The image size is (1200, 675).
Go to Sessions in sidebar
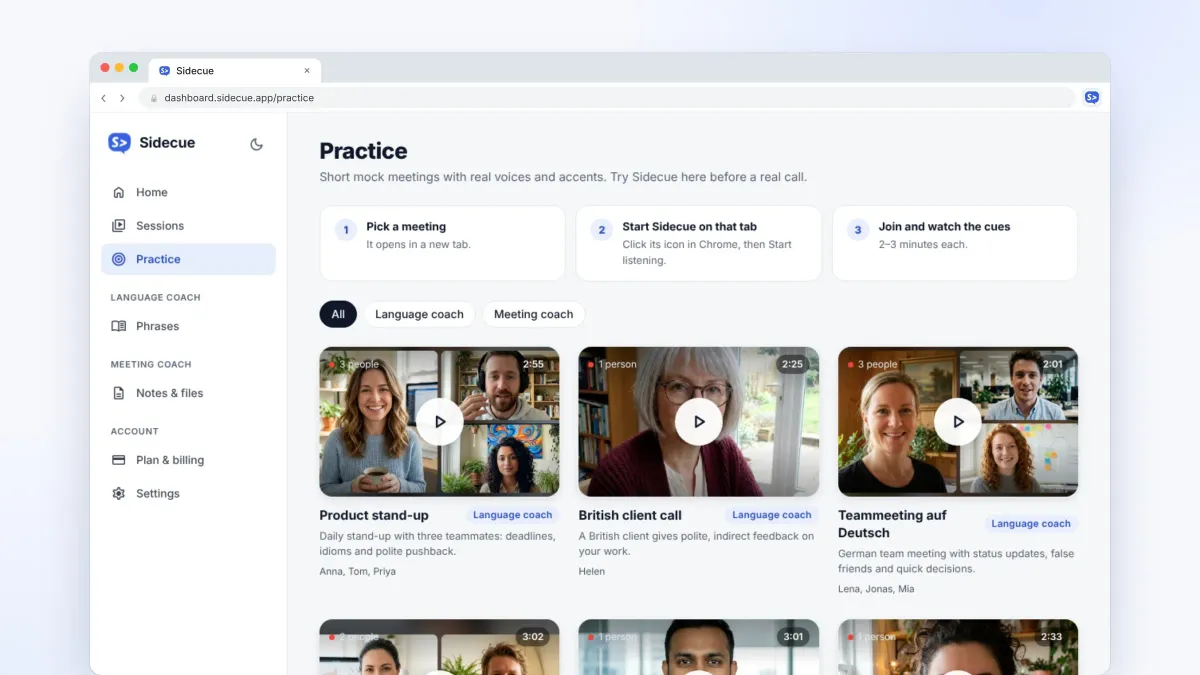(x=188, y=226)
